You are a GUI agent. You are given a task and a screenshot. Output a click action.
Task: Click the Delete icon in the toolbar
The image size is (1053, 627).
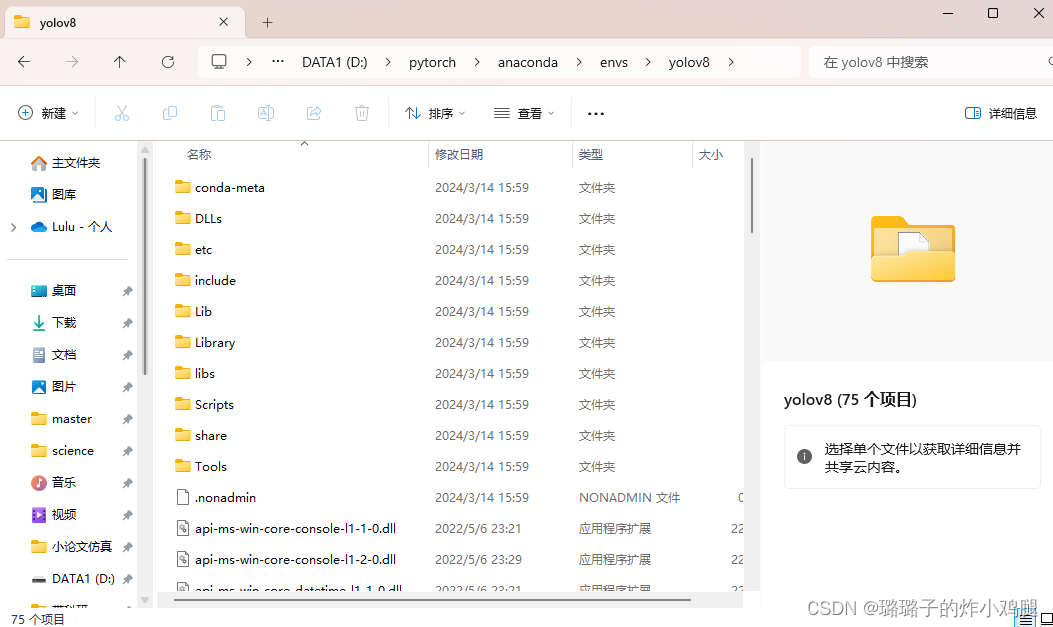pos(361,113)
